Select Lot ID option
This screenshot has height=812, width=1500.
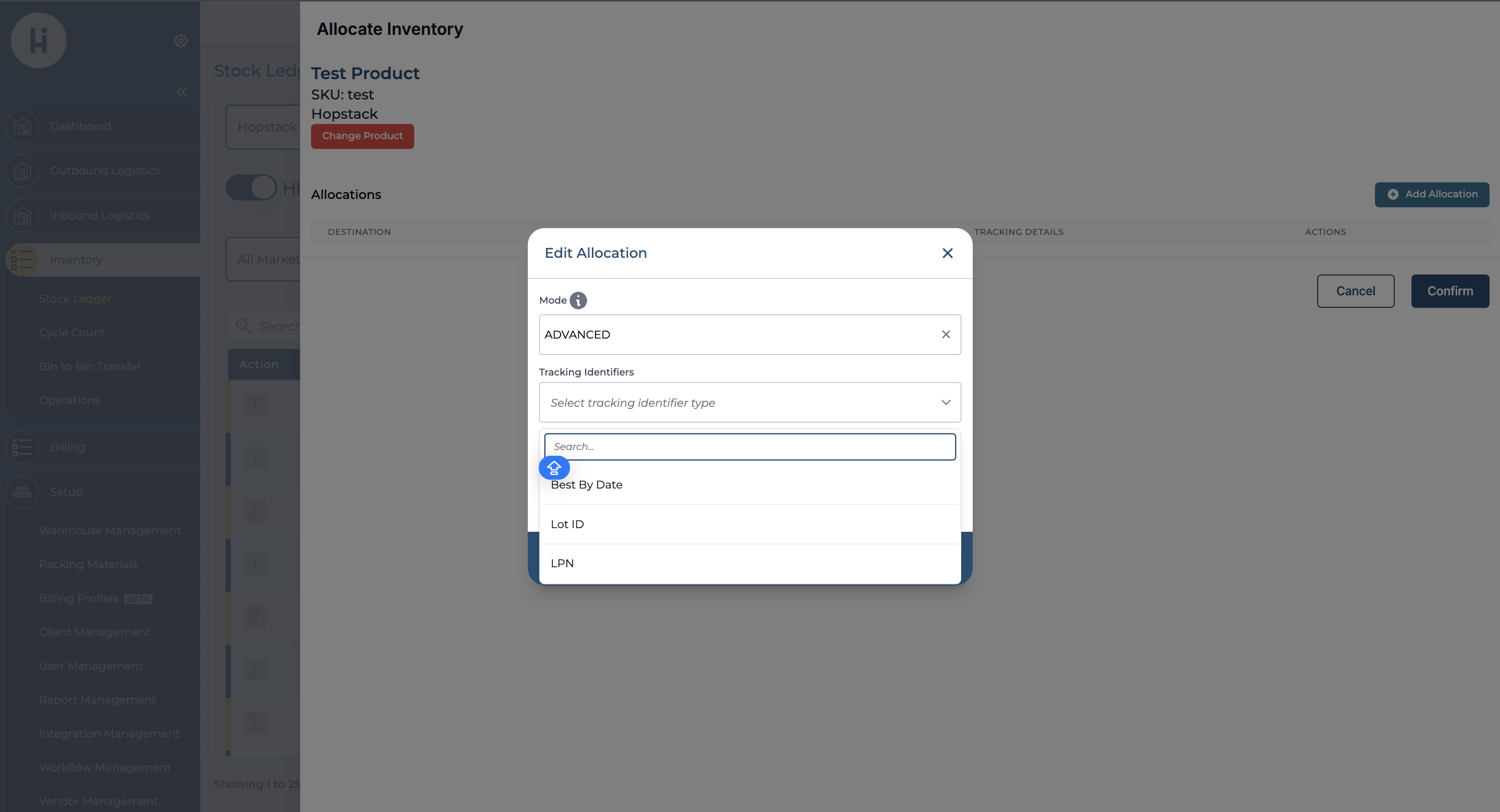pos(567,524)
